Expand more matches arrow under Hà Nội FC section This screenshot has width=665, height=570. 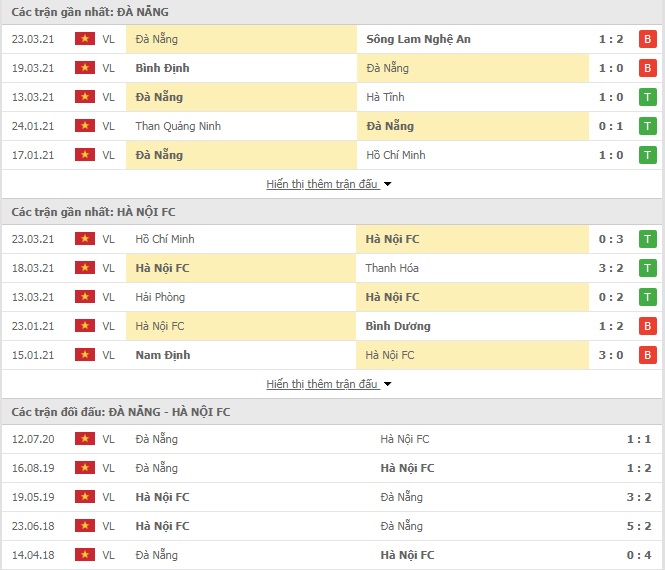(387, 384)
